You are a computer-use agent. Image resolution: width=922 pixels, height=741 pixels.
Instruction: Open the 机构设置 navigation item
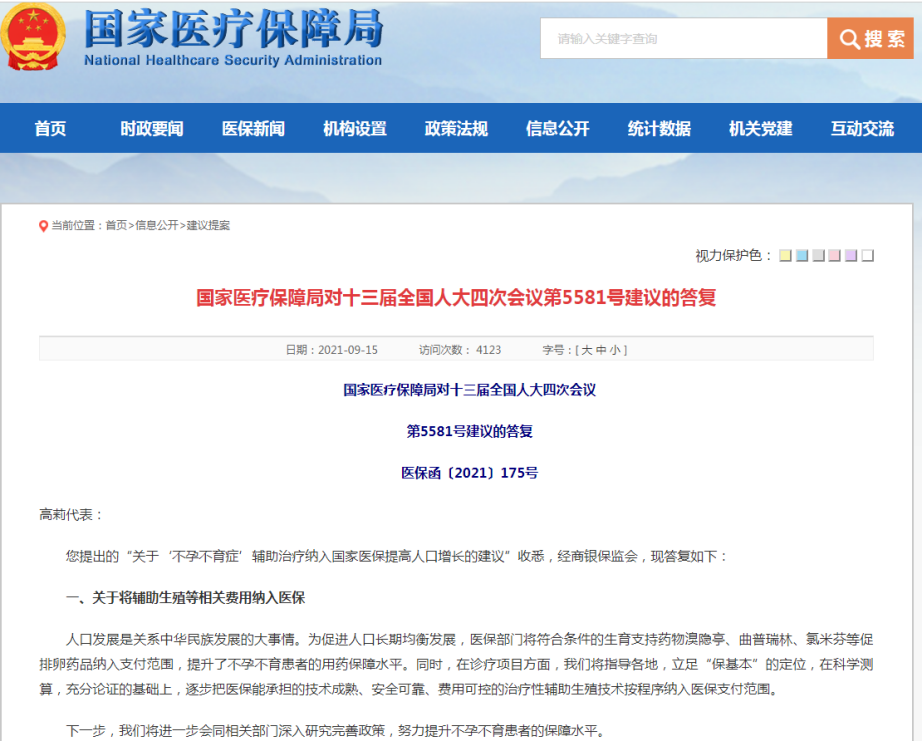pos(355,128)
